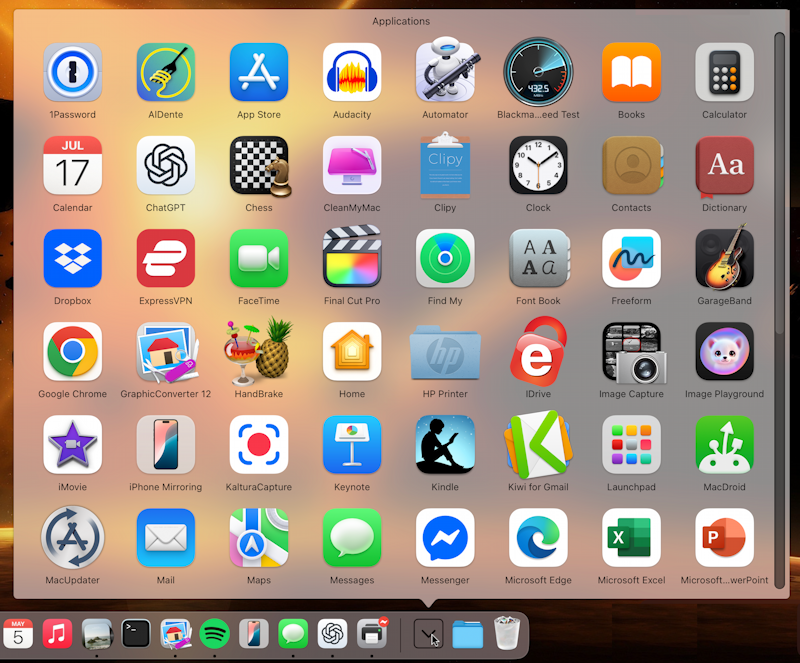Launch CleanMyMac
This screenshot has width=800, height=663.
(x=352, y=165)
